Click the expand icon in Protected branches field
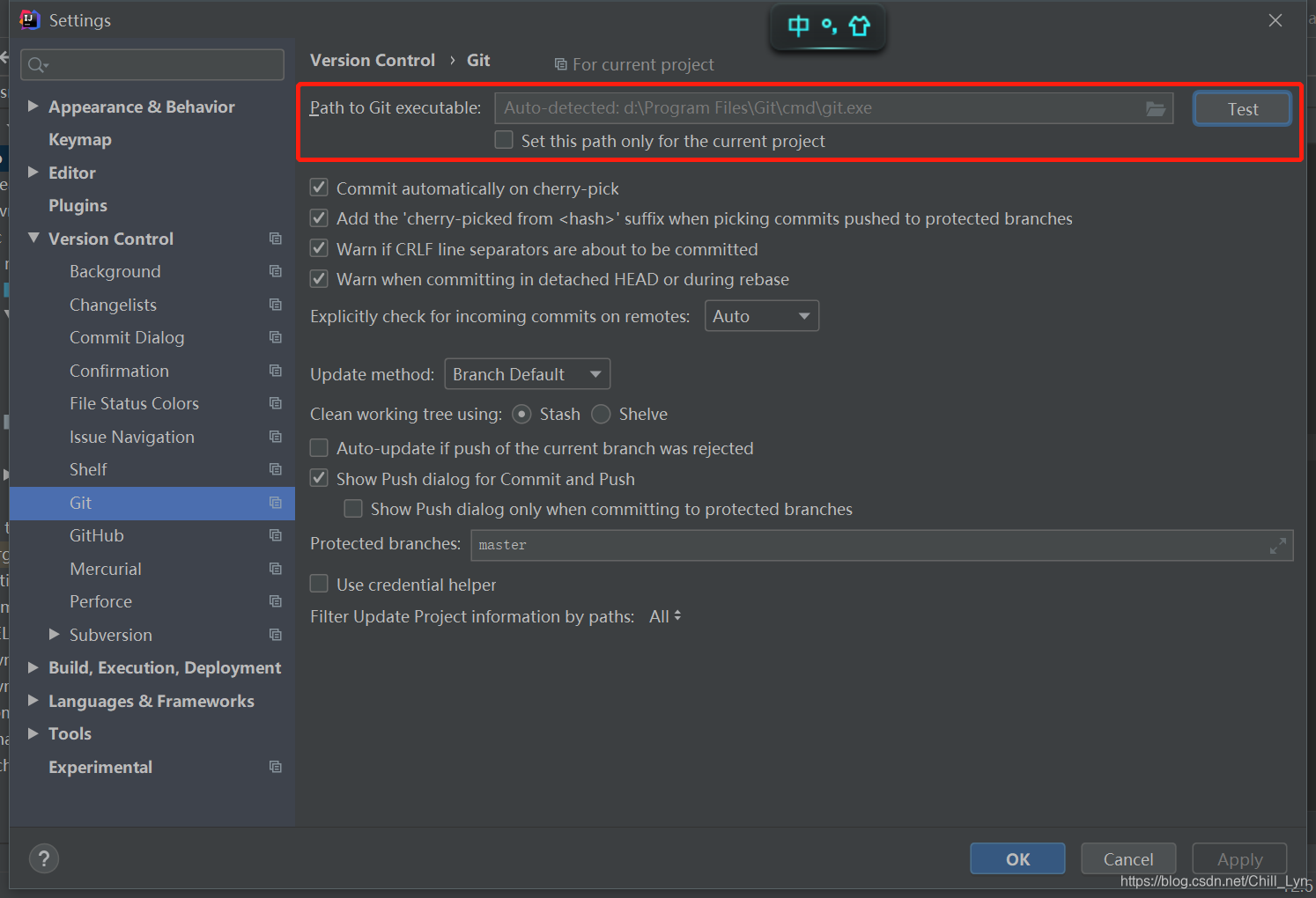 coord(1277,546)
